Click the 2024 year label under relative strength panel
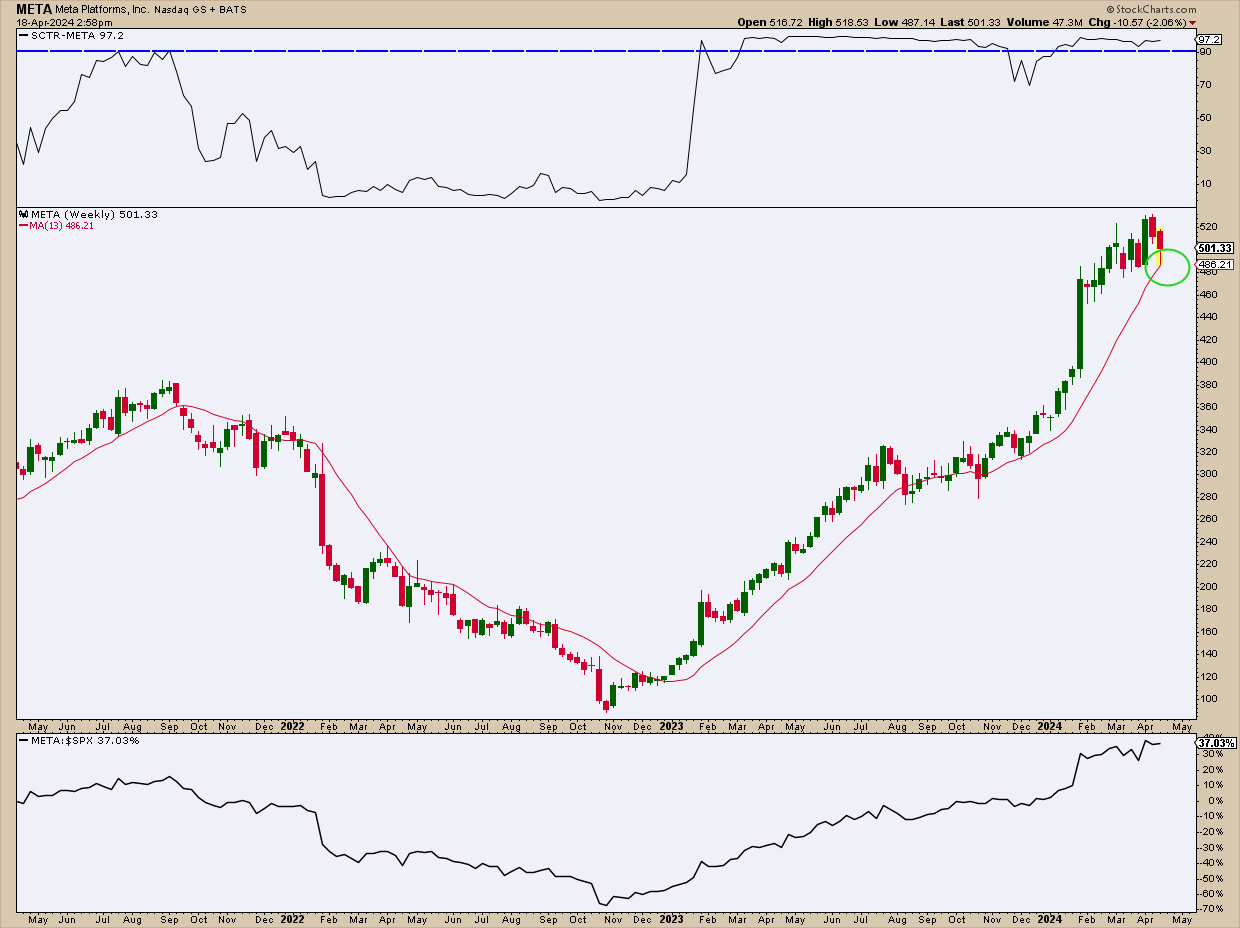Viewport: 1240px width, 928px height. click(1052, 918)
